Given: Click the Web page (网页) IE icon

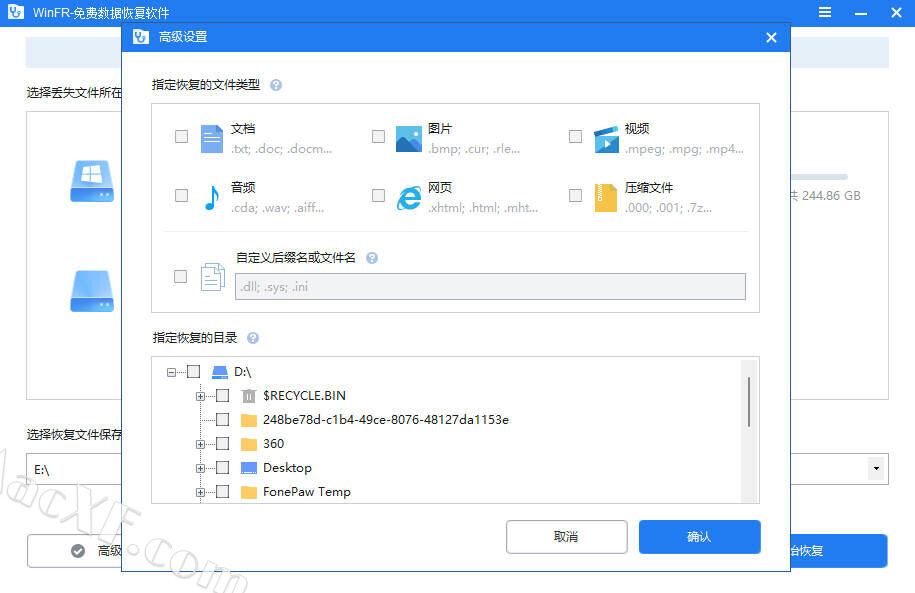Looking at the screenshot, I should (409, 198).
